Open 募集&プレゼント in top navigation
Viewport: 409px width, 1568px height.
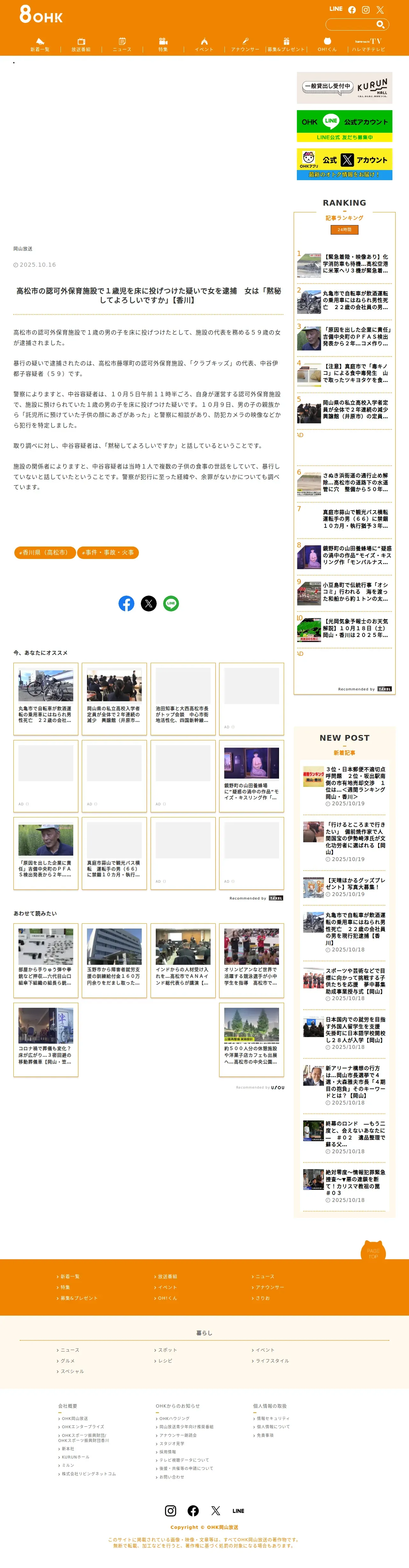[x=286, y=45]
